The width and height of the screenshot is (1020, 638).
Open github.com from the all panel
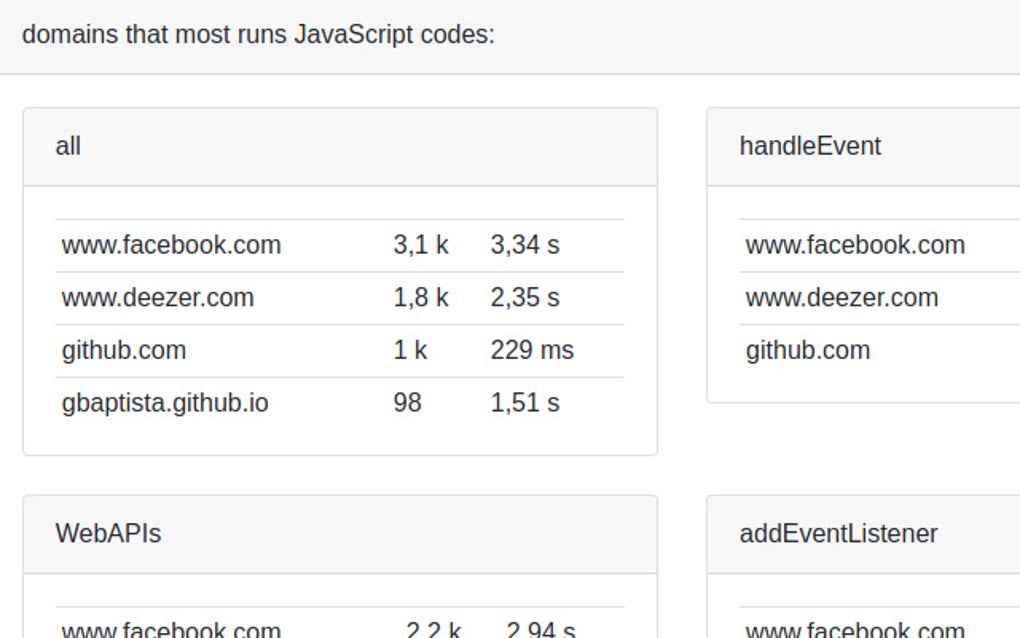tap(123, 350)
